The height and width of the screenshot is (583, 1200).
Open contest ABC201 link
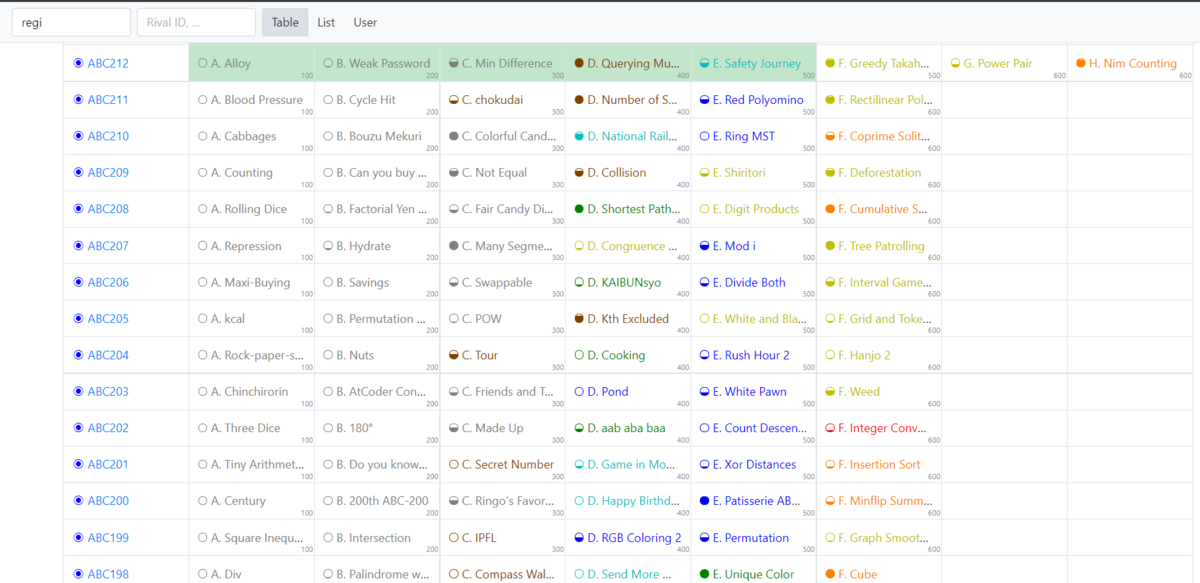tap(108, 465)
